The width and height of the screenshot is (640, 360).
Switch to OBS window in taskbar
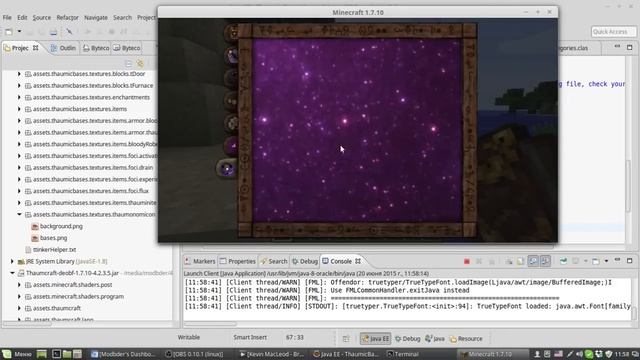point(194,354)
